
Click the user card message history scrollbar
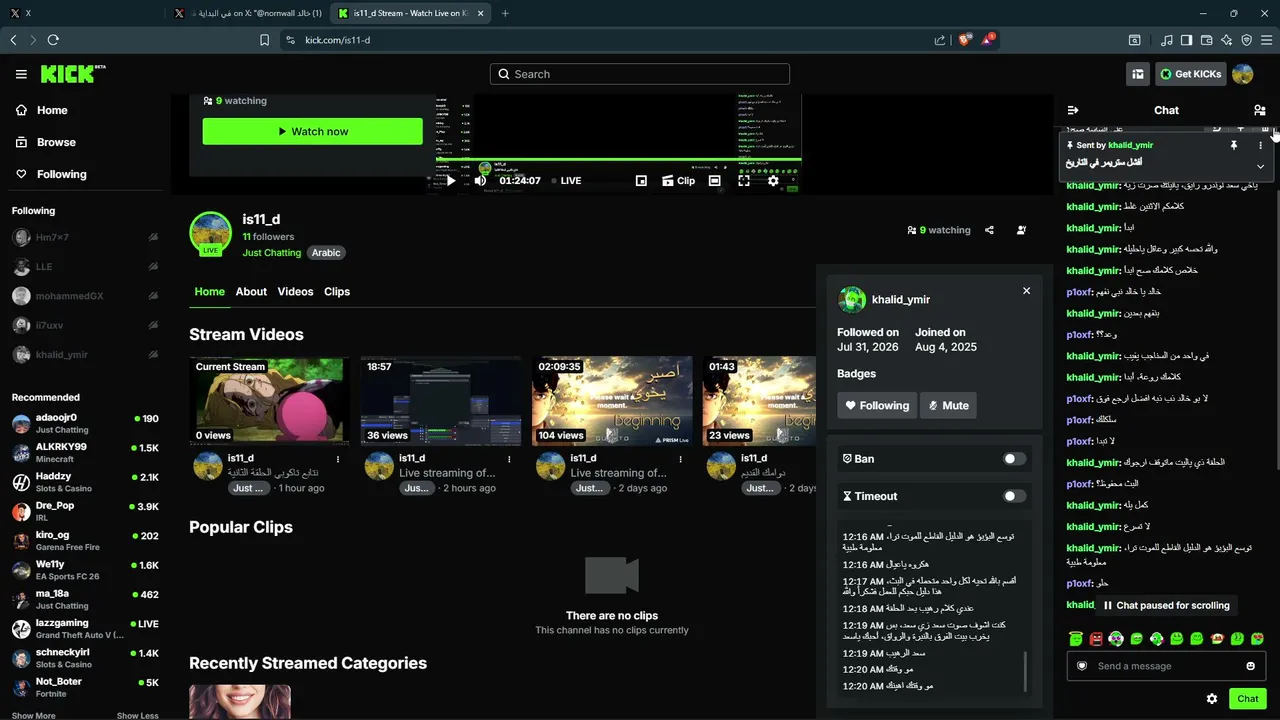click(x=1025, y=671)
